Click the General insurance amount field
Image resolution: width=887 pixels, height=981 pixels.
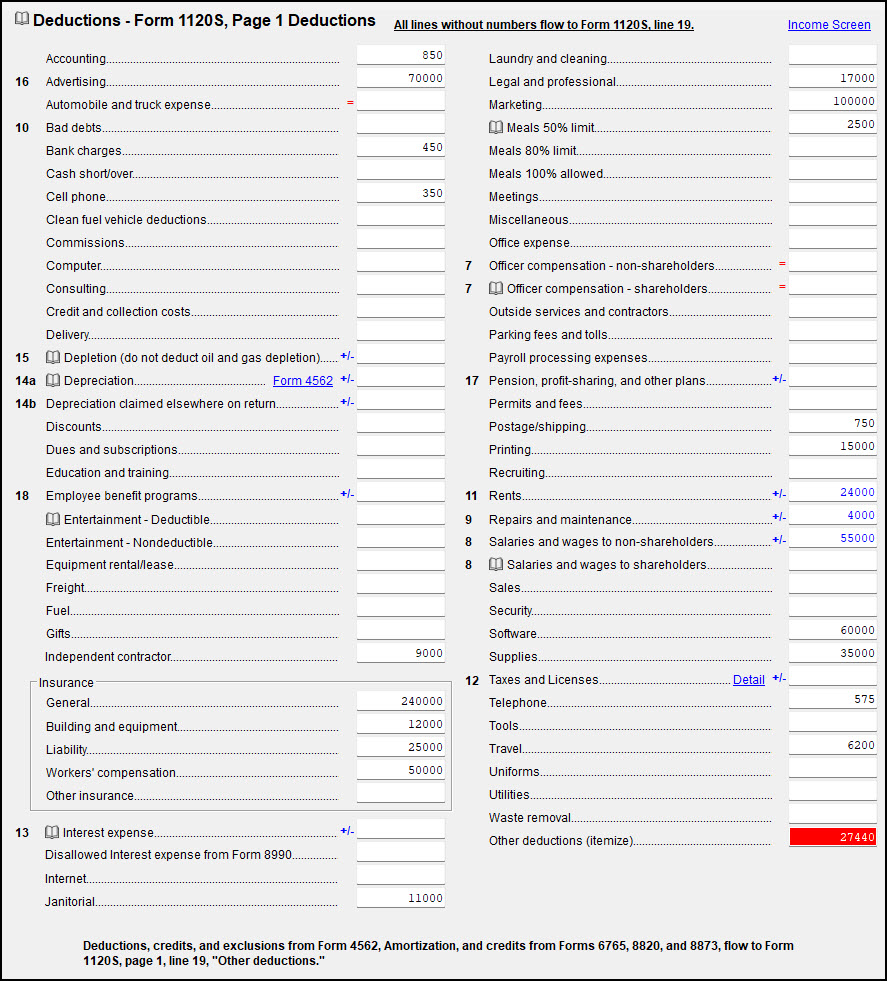coord(401,701)
